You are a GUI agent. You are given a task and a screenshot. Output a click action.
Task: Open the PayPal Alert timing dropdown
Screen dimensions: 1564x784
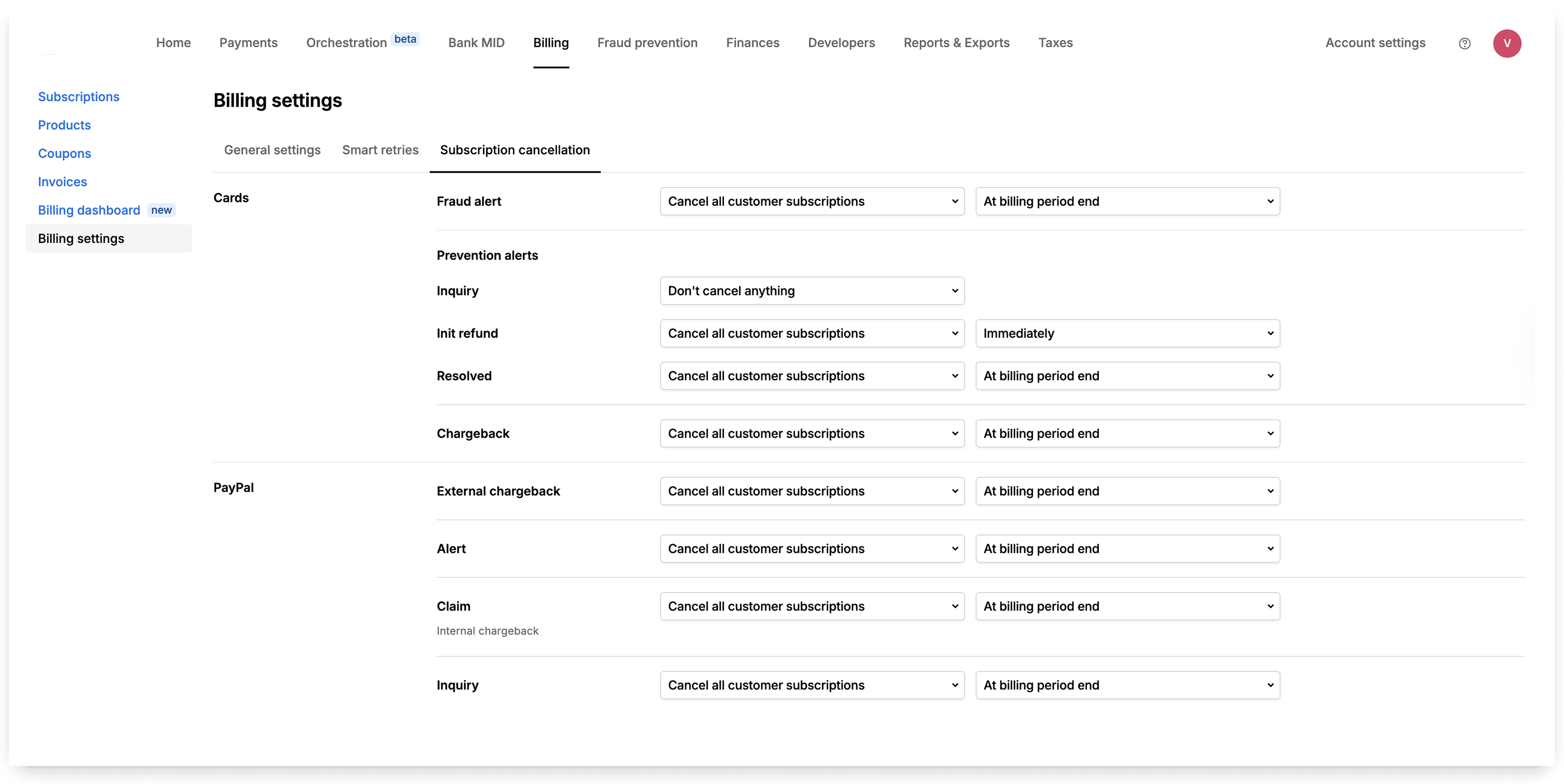point(1127,548)
